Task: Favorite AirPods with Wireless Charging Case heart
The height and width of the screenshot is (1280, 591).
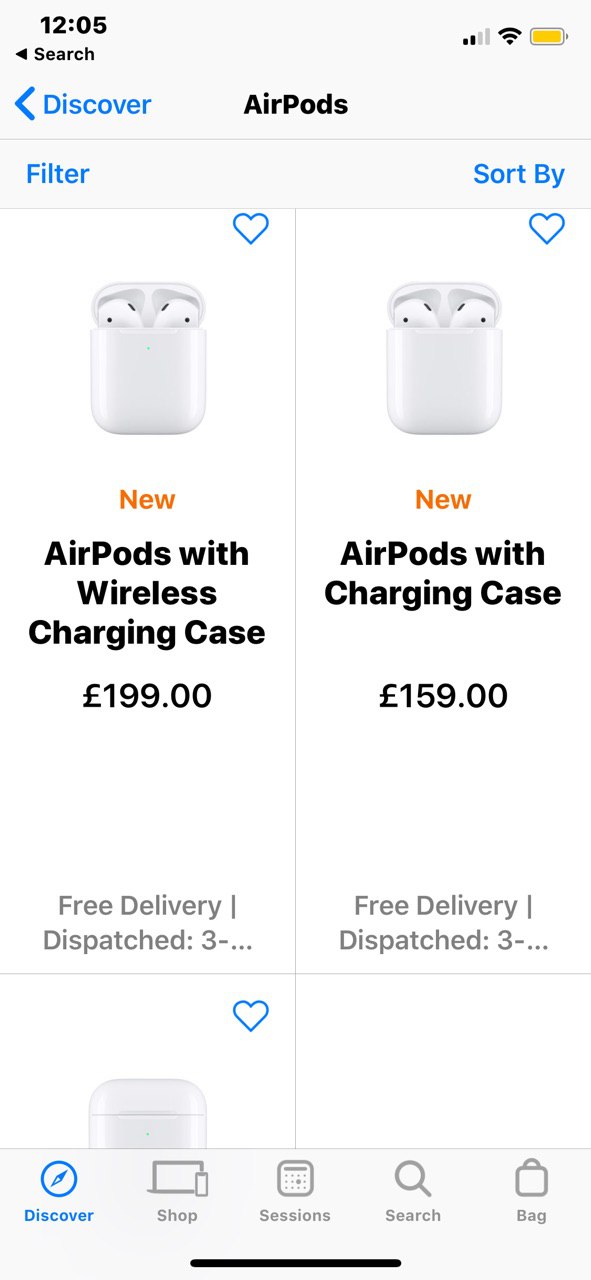Action: click(250, 229)
